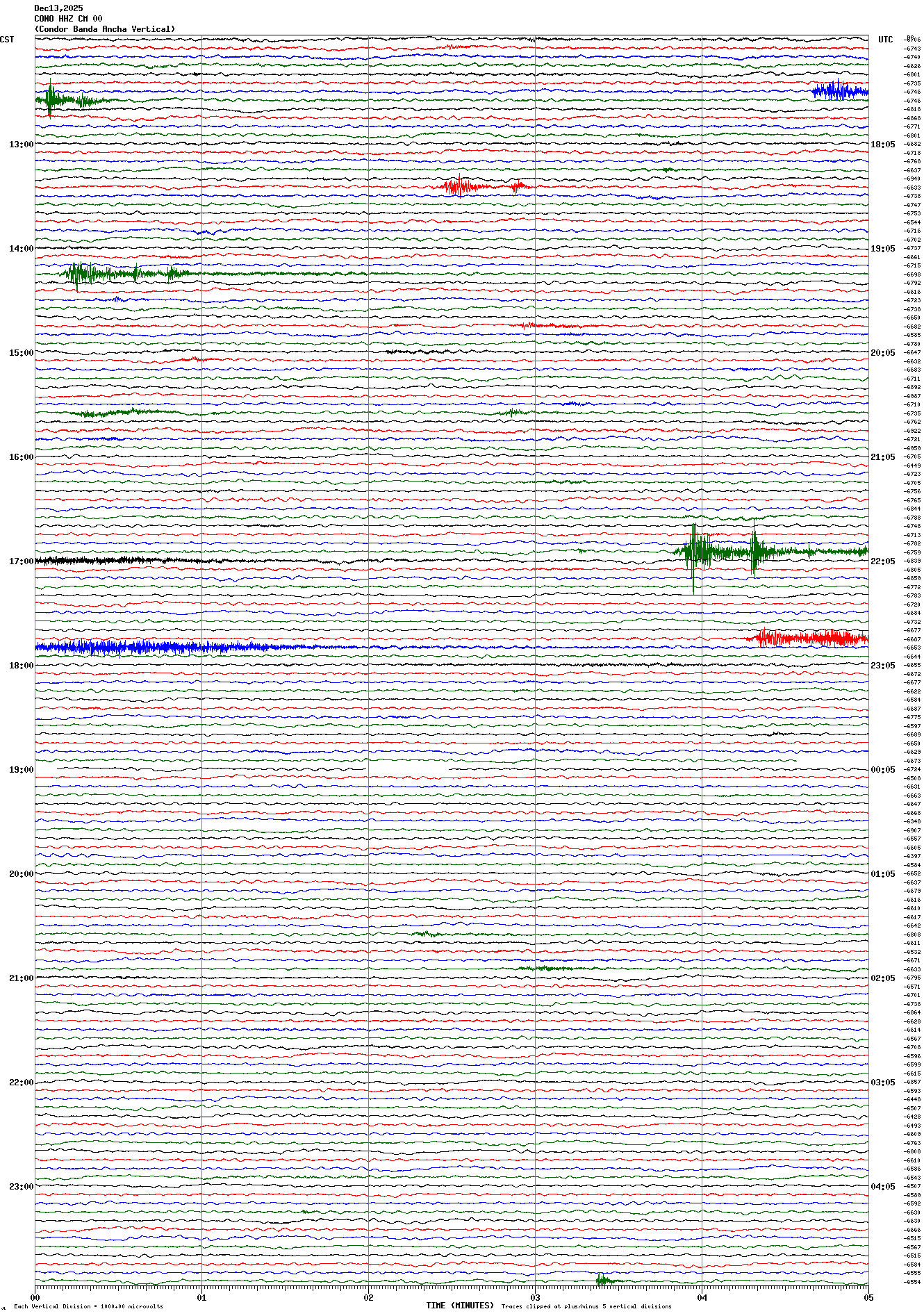Click the Condor Banda Ancha Vertical title
The width and height of the screenshot is (924, 1316).
[x=105, y=29]
